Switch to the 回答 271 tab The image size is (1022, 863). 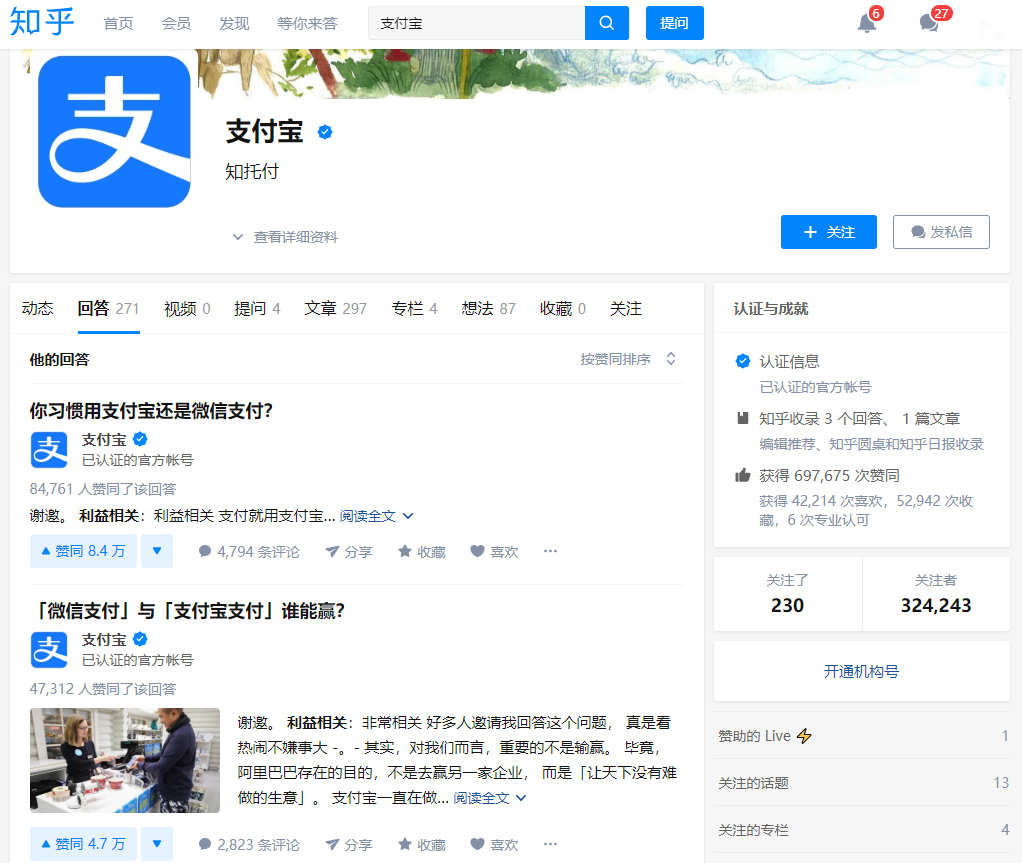[x=108, y=308]
